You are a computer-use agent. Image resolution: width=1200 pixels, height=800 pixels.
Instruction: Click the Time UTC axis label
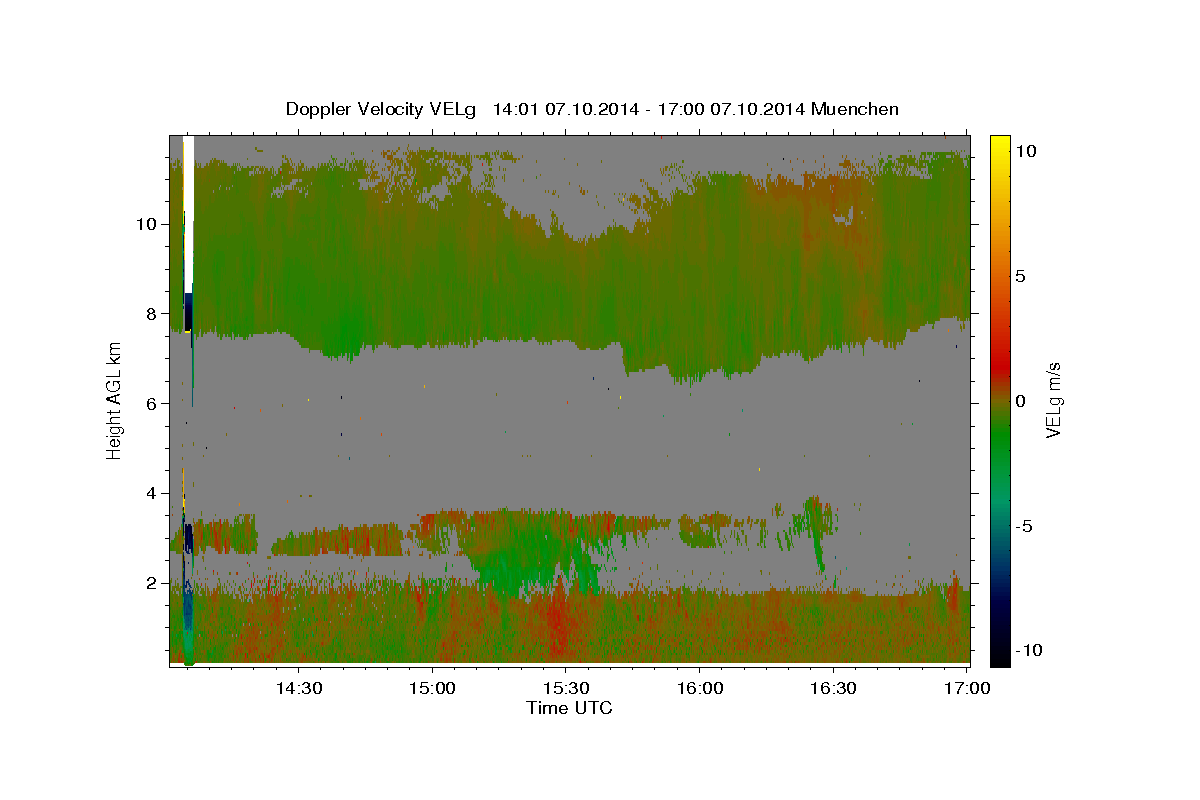click(569, 708)
